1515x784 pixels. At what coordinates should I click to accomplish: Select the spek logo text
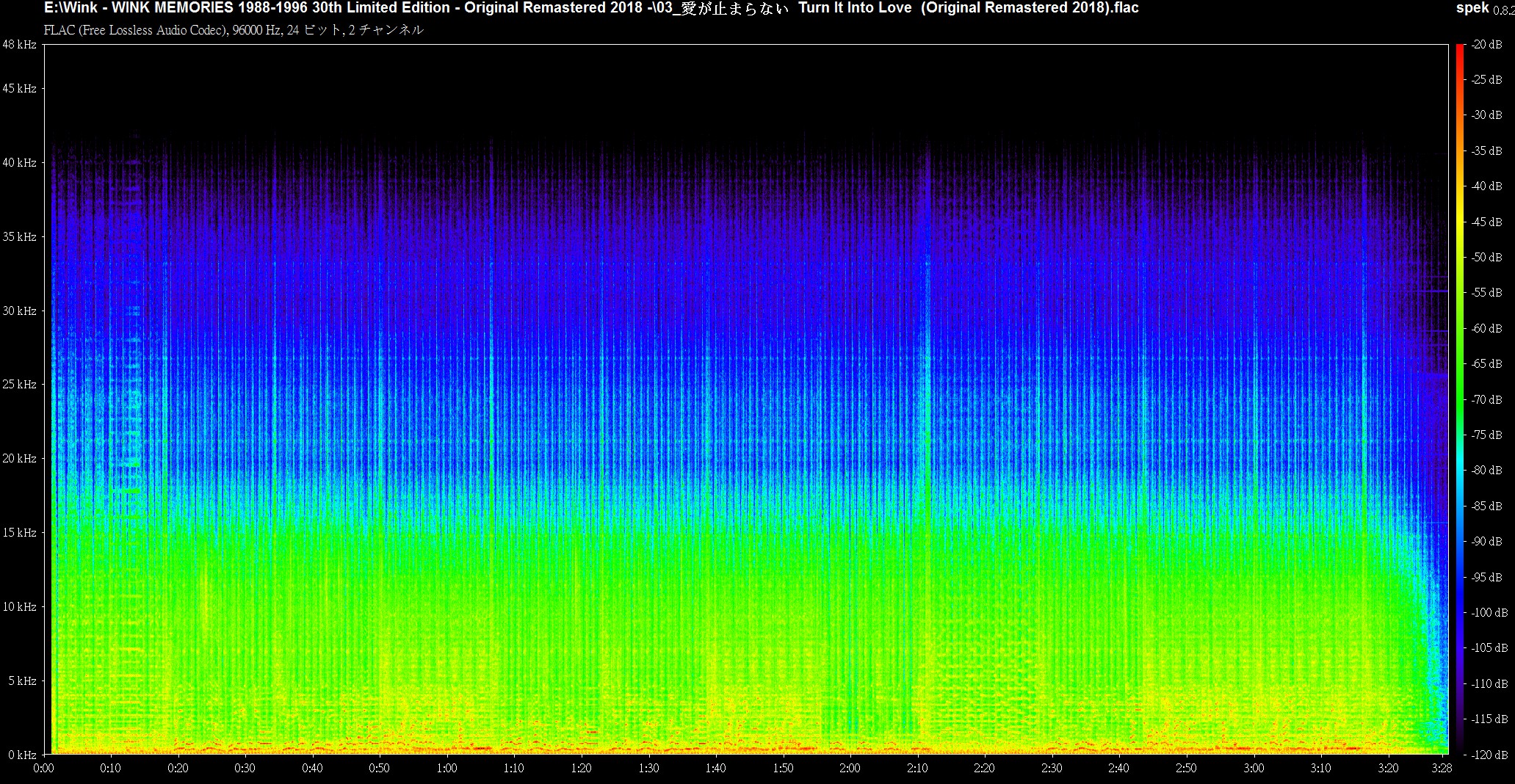tap(1472, 8)
